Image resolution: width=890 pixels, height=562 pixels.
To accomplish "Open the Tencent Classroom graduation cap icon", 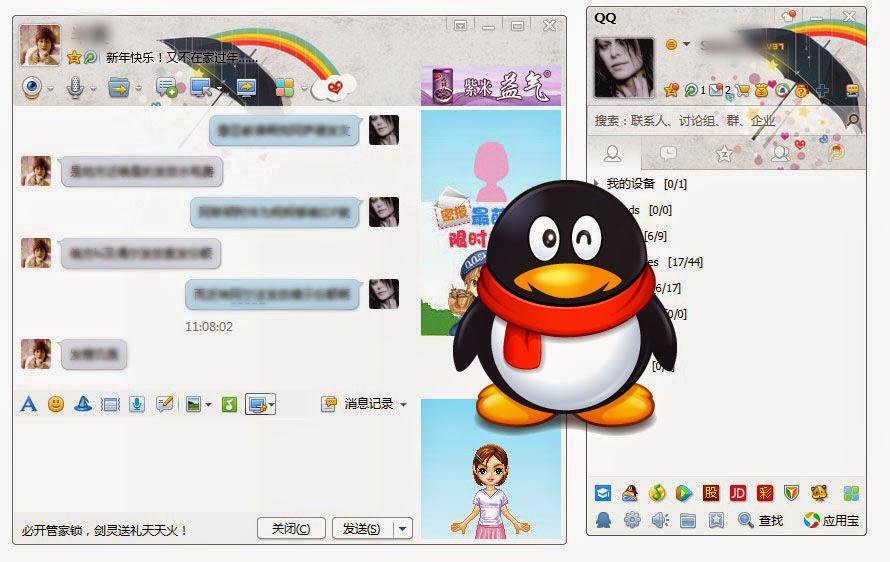I will coord(603,493).
